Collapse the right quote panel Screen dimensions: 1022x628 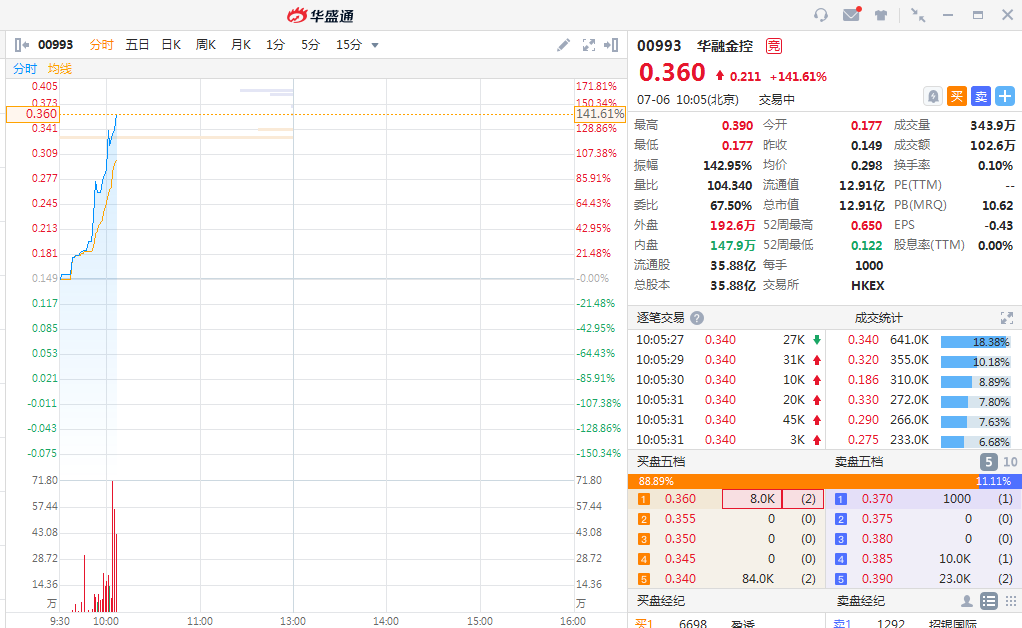pos(611,45)
